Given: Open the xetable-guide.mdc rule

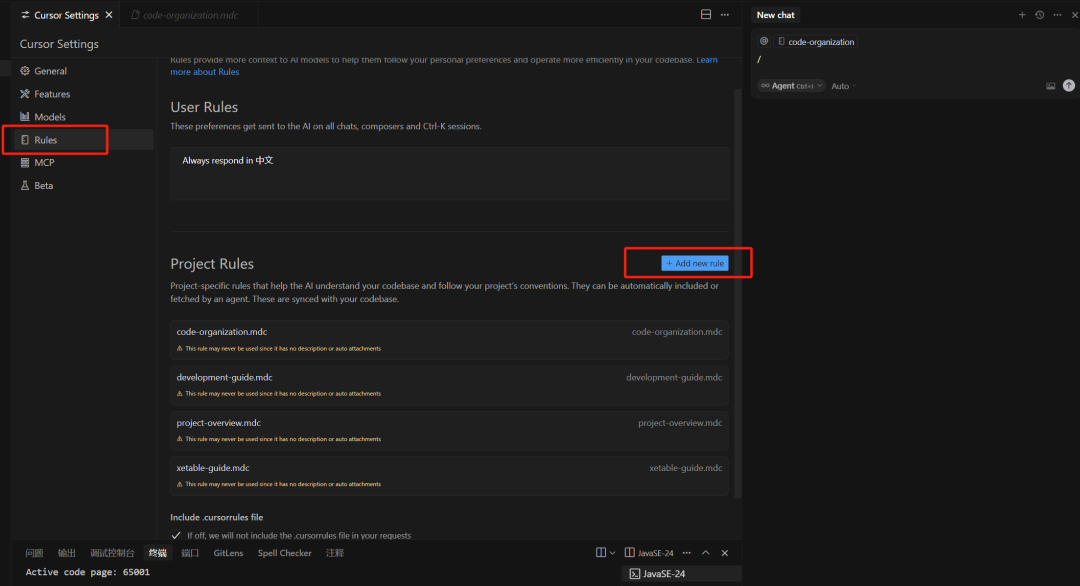Looking at the screenshot, I should click(x=449, y=476).
